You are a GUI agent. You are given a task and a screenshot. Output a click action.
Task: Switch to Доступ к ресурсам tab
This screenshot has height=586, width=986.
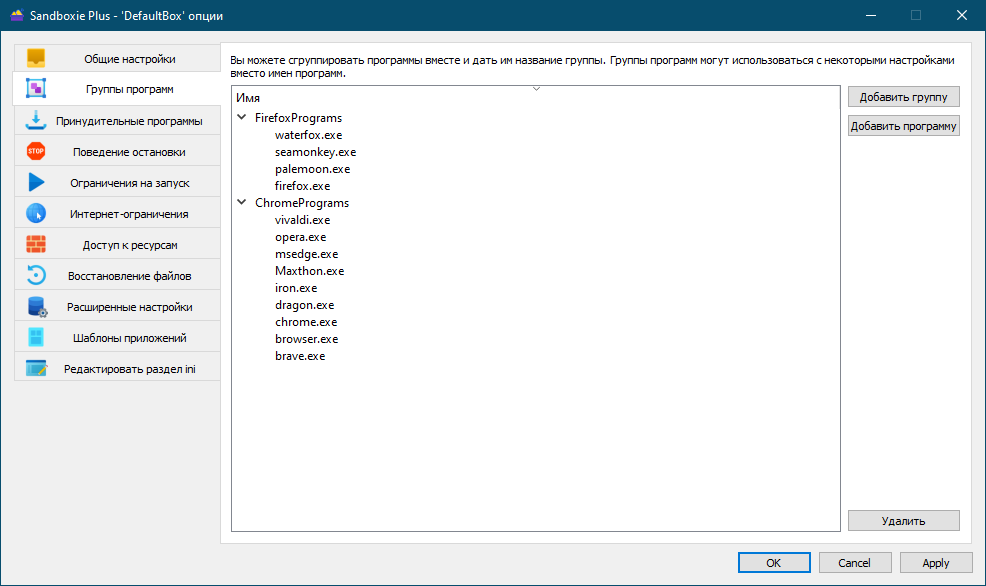[x=117, y=245]
